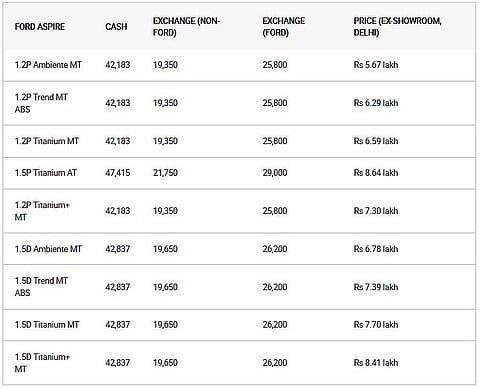
Task: Select the 1.2P Titanium+ MT variant
Action: [42, 211]
